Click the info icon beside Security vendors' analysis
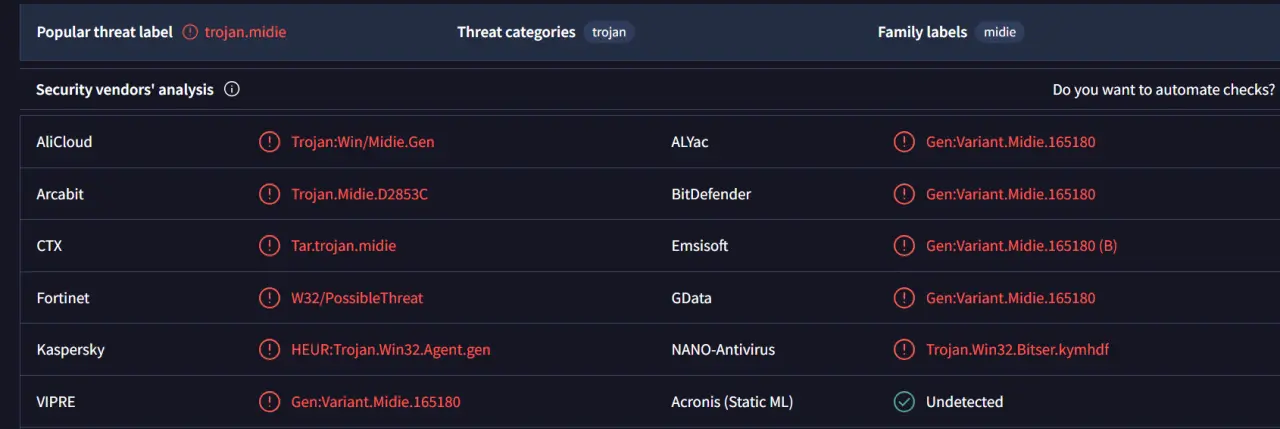Screen dimensions: 1280x429 pos(232,89)
